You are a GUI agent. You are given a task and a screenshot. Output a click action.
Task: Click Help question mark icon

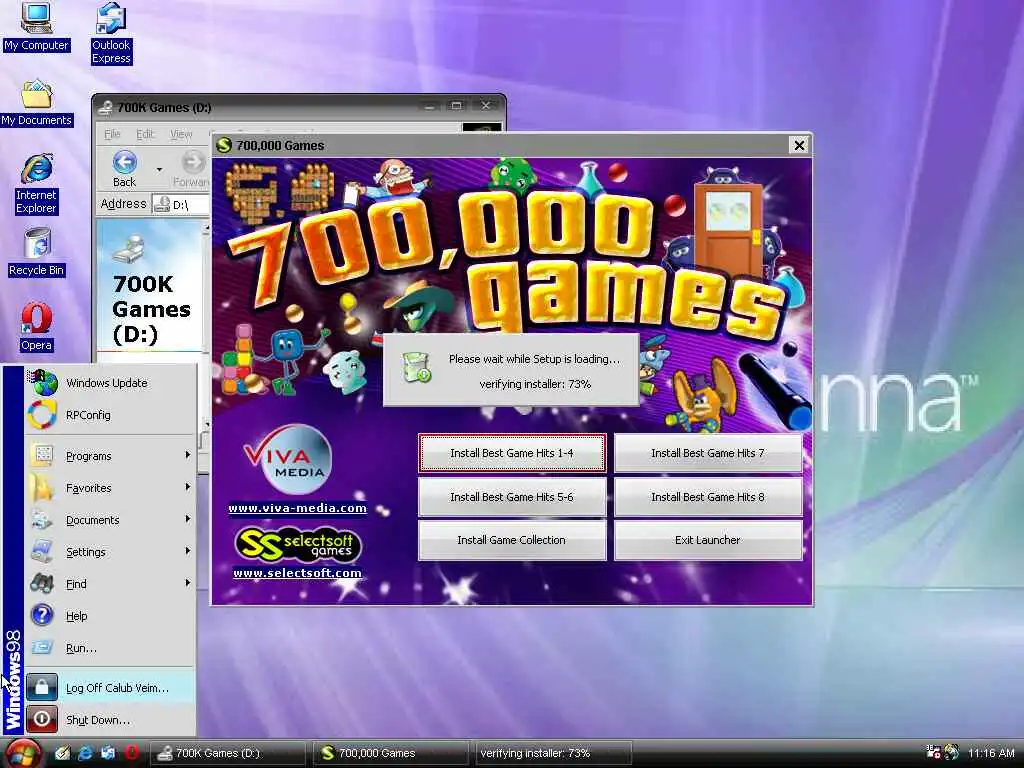tap(42, 615)
